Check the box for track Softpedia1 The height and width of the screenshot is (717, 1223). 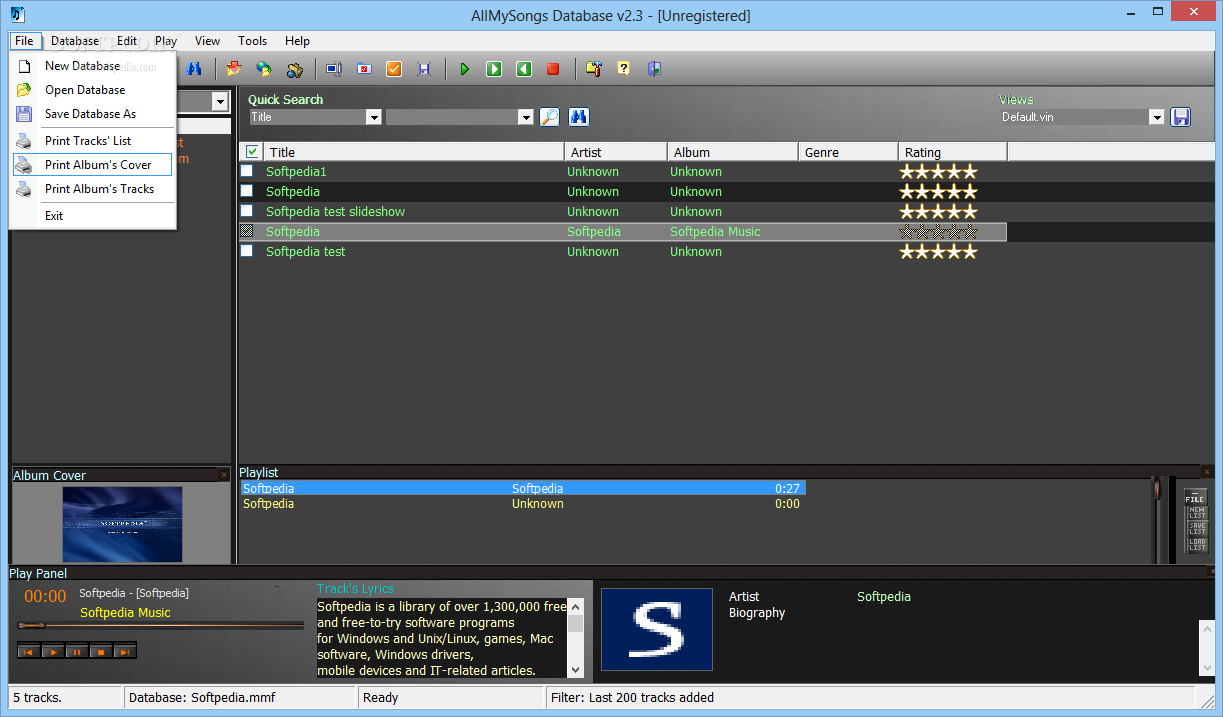pyautogui.click(x=247, y=171)
